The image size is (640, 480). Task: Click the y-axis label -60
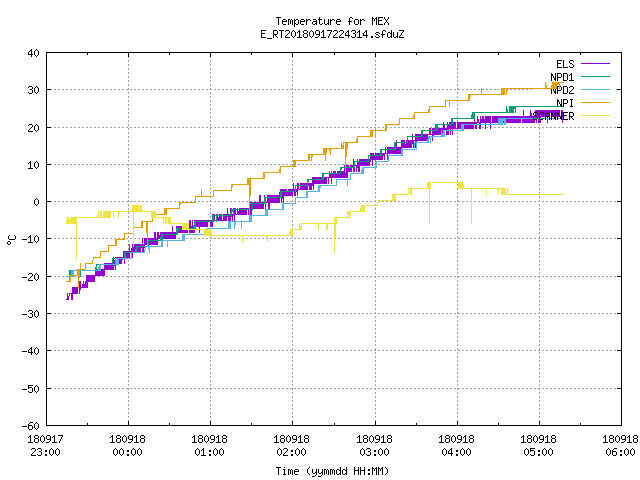point(31,426)
